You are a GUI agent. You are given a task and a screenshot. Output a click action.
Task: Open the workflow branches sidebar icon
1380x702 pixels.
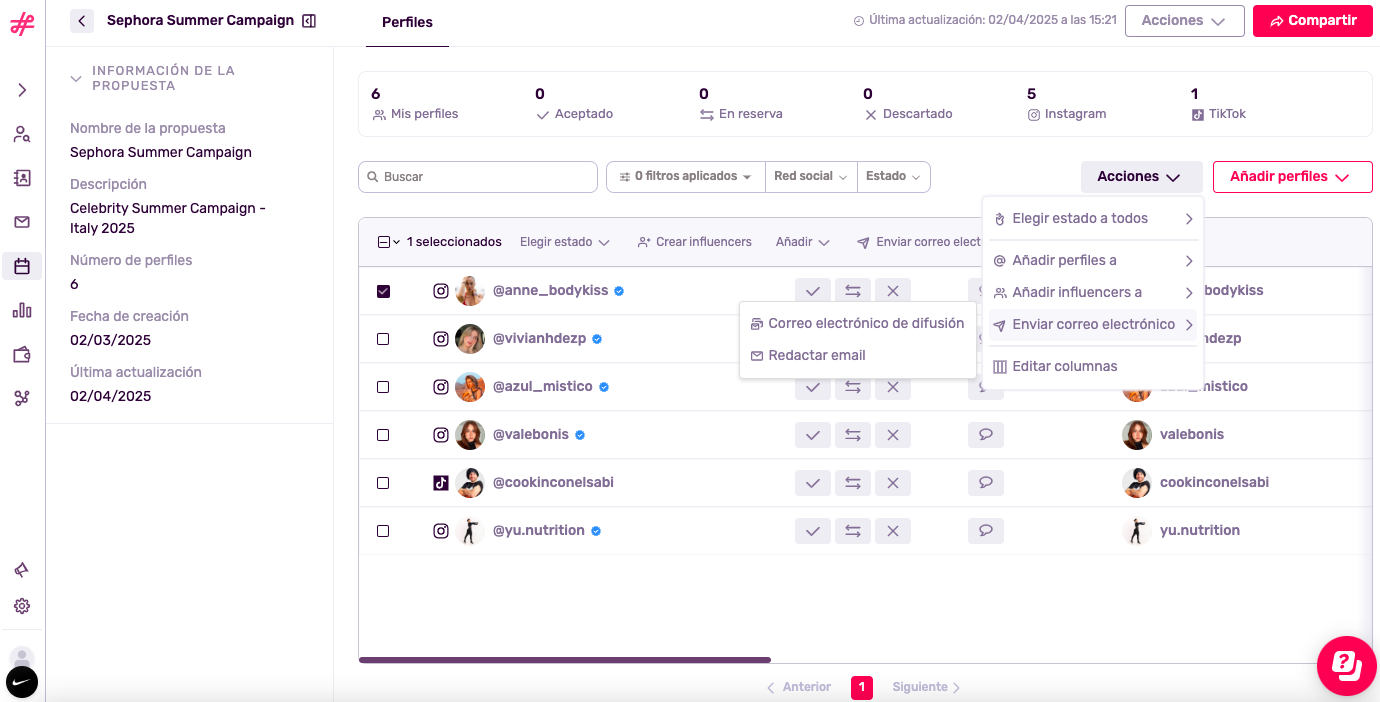[x=22, y=398]
